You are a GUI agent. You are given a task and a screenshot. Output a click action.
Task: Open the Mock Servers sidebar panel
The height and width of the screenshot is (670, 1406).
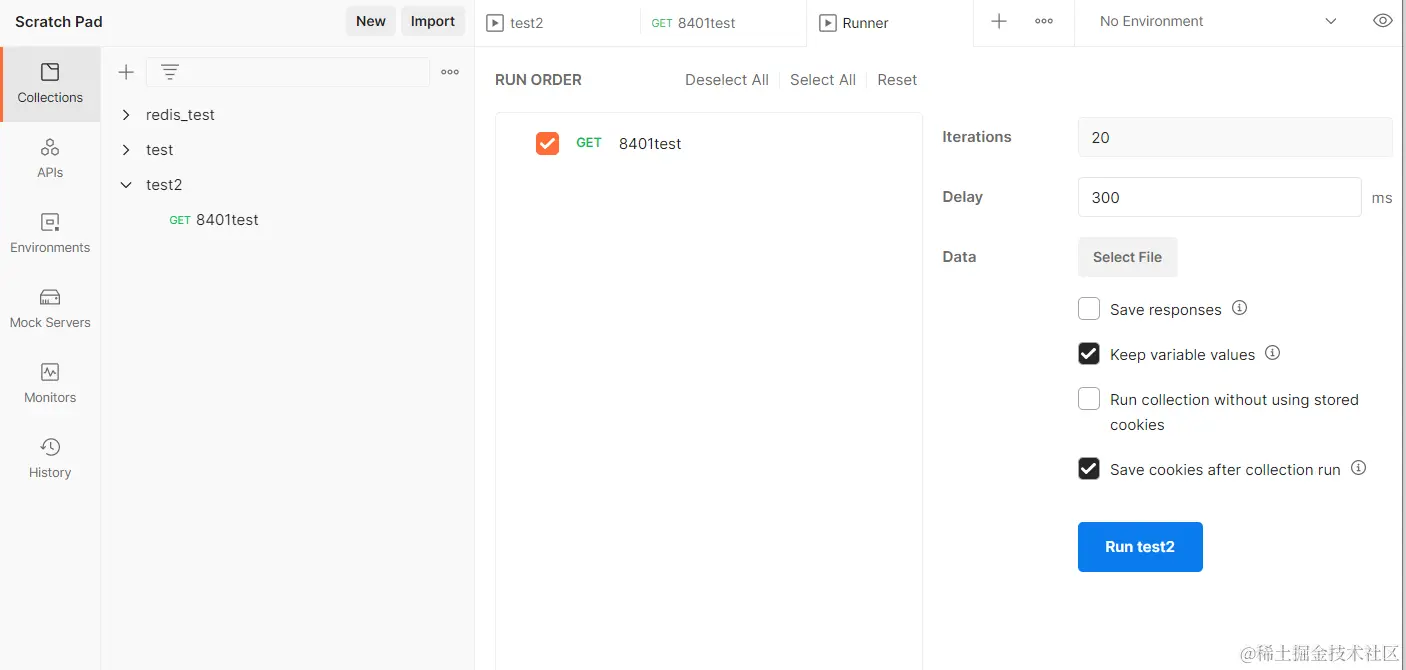(50, 309)
